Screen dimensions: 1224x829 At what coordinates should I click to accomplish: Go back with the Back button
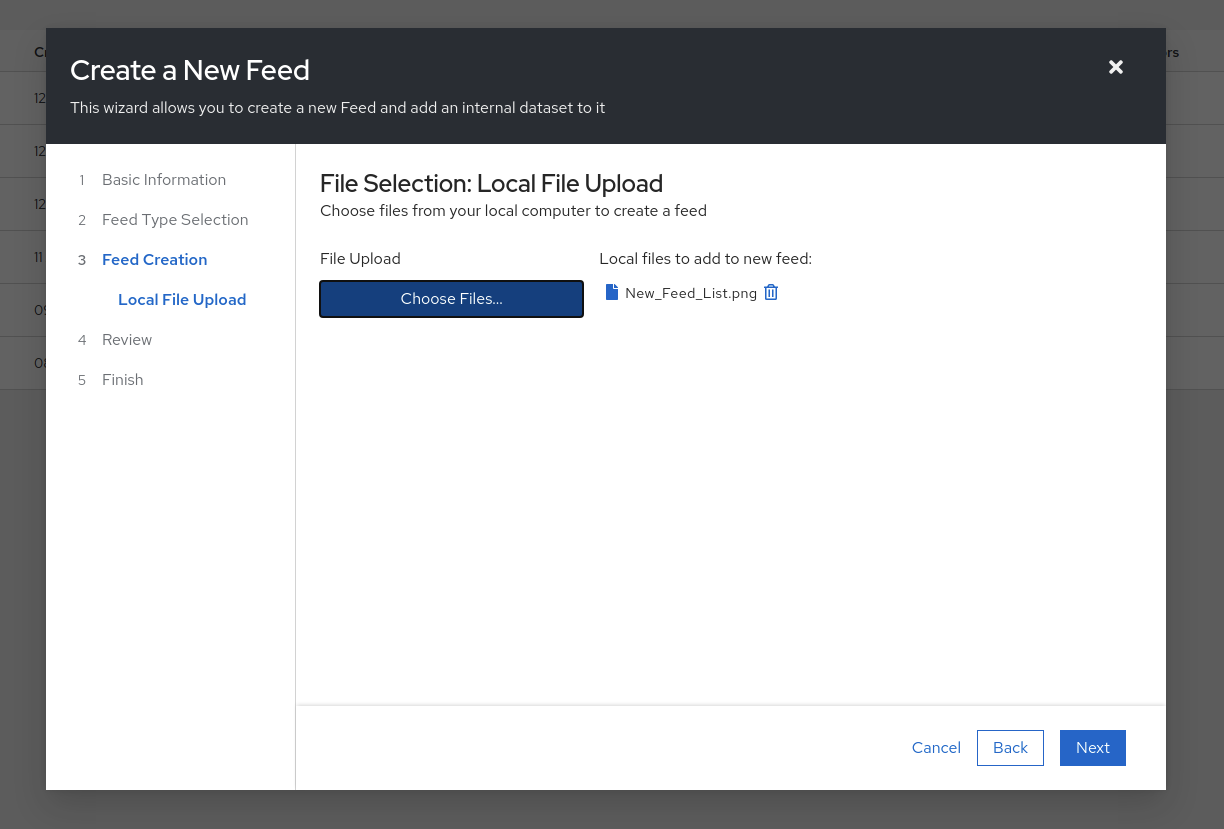click(x=1010, y=748)
